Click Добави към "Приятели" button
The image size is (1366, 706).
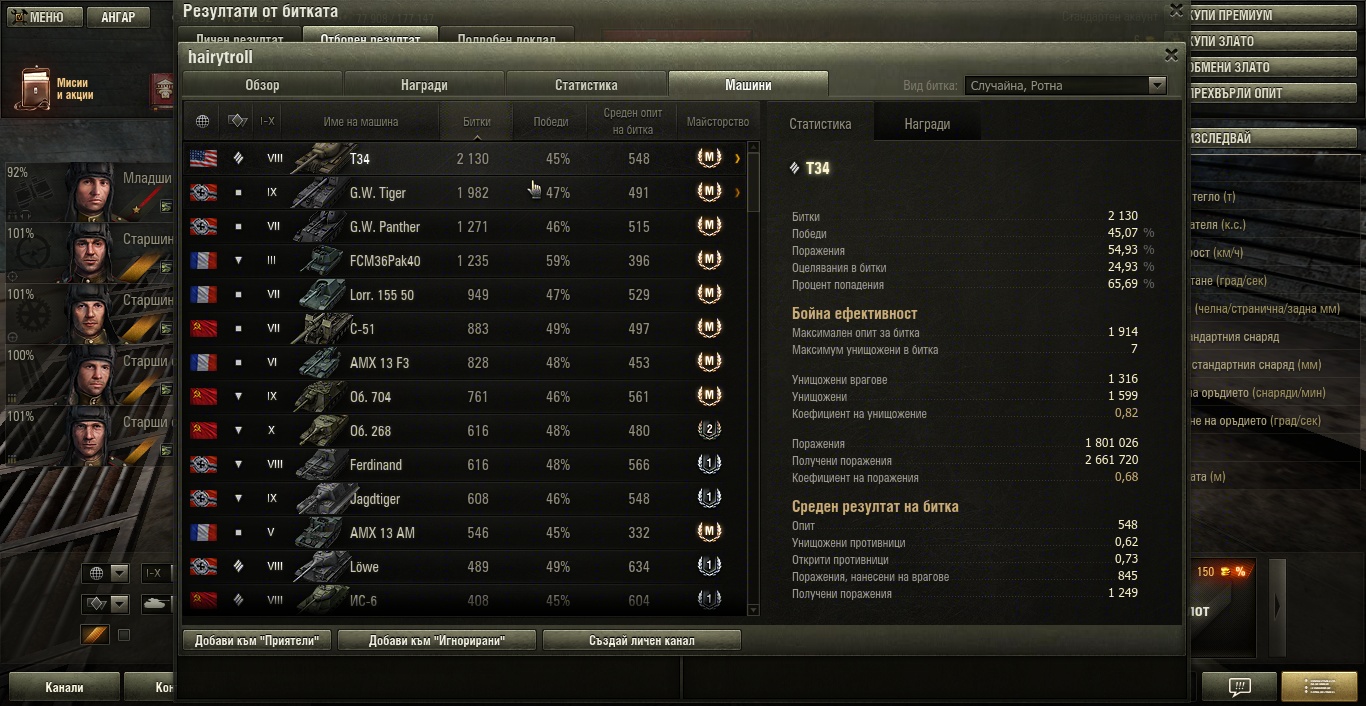pyautogui.click(x=257, y=640)
